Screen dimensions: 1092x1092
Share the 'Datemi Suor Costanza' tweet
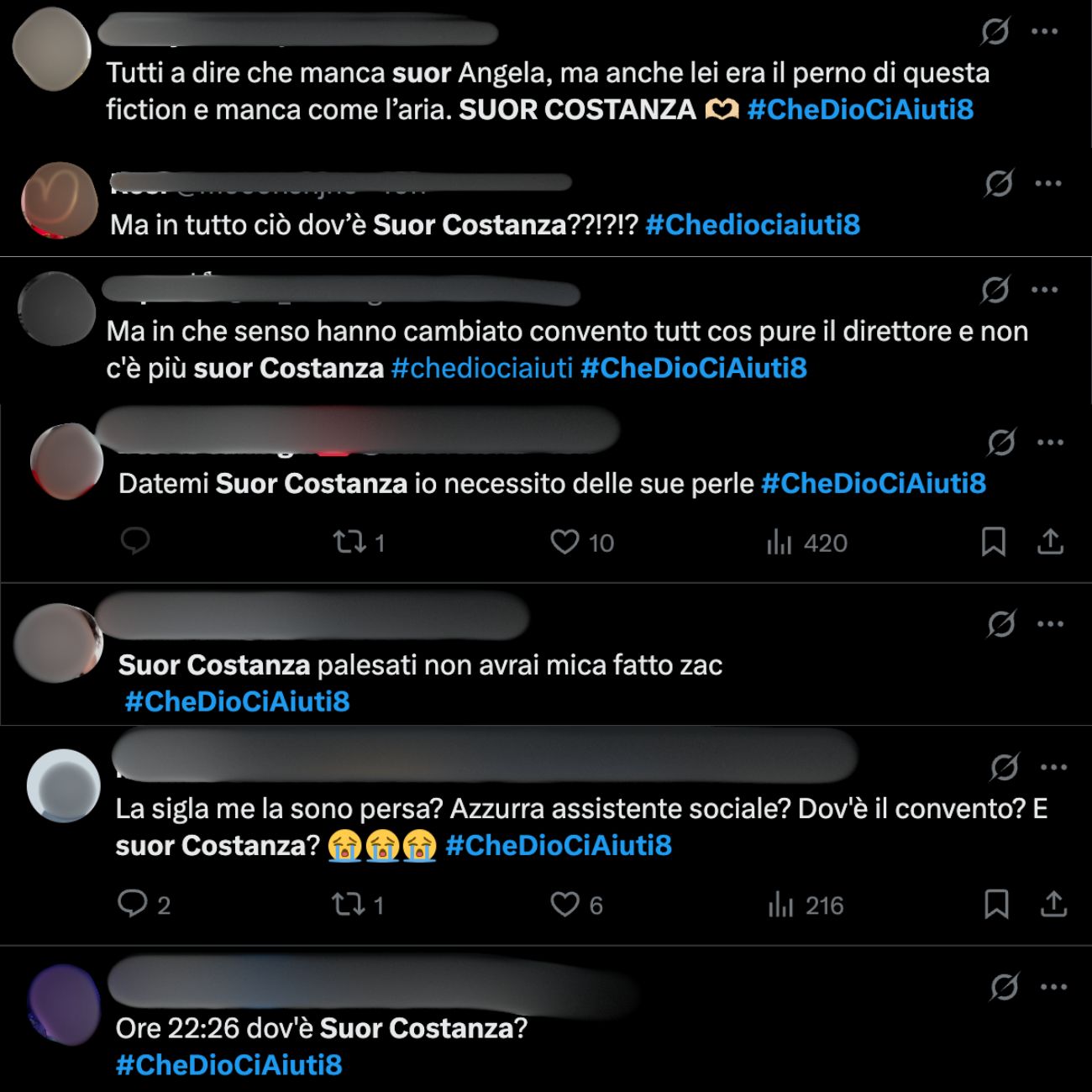pyautogui.click(x=1050, y=542)
